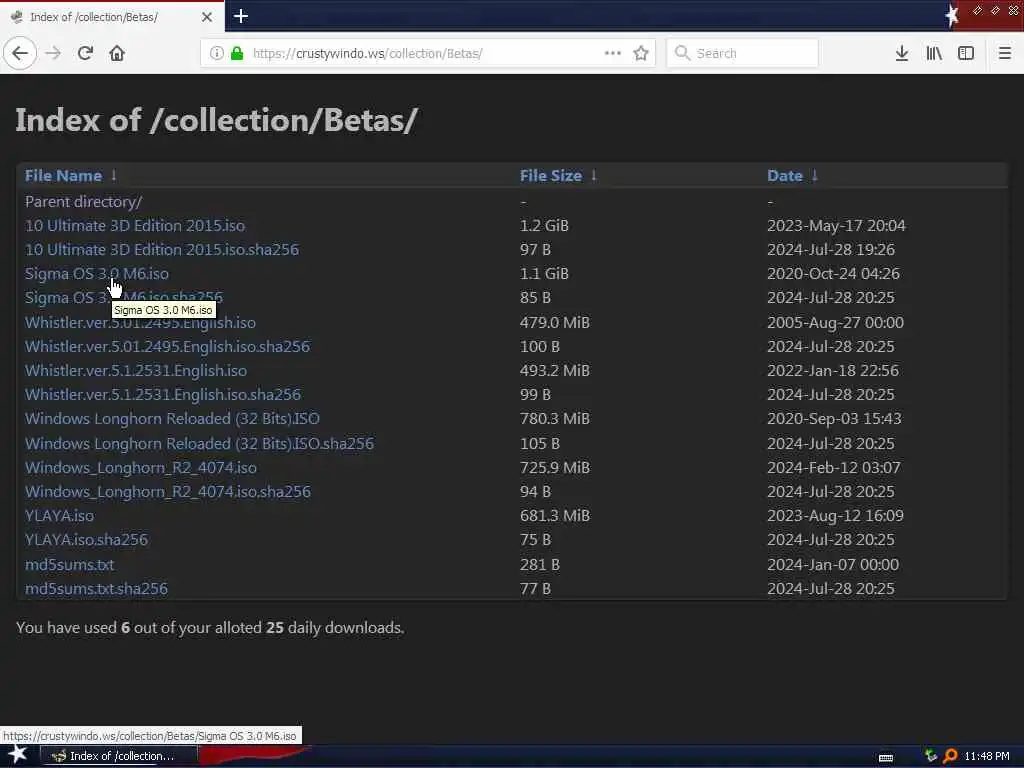Click the 2005-Aug-27 00:00 date cell

(x=835, y=323)
